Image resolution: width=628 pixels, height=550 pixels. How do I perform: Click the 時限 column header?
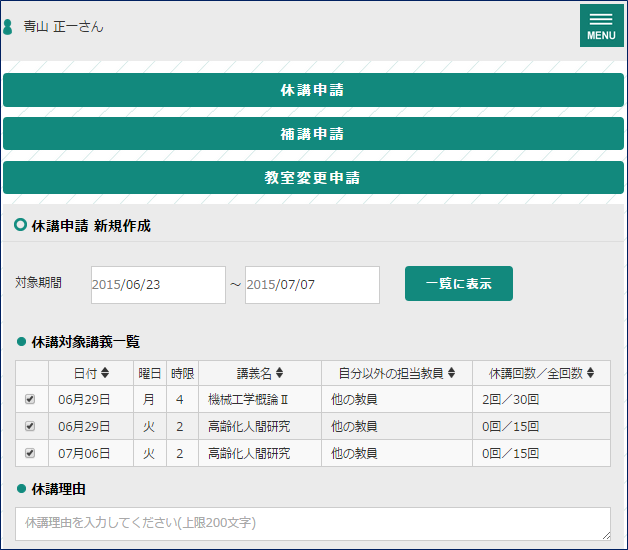(x=182, y=373)
